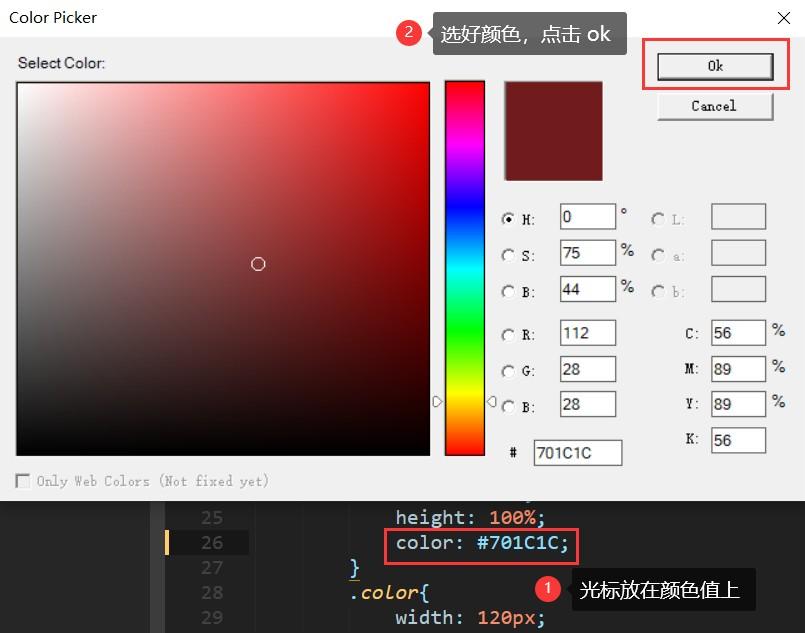This screenshot has height=633, width=805.
Task: Select the G radio button
Action: (x=509, y=368)
